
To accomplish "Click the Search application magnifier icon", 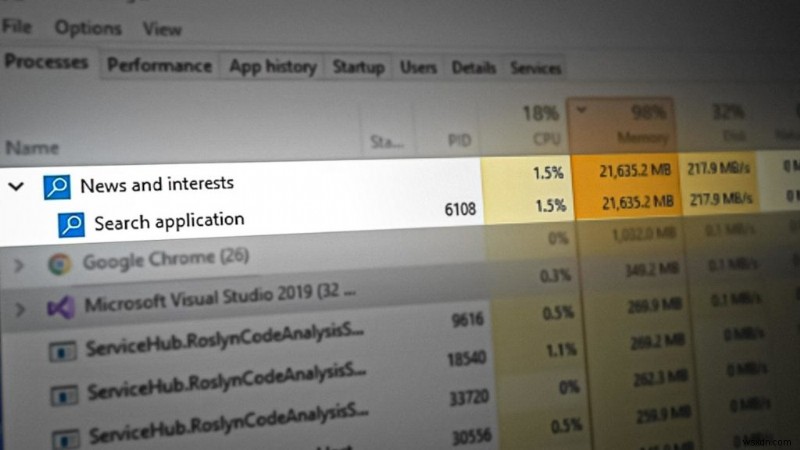I will point(71,224).
